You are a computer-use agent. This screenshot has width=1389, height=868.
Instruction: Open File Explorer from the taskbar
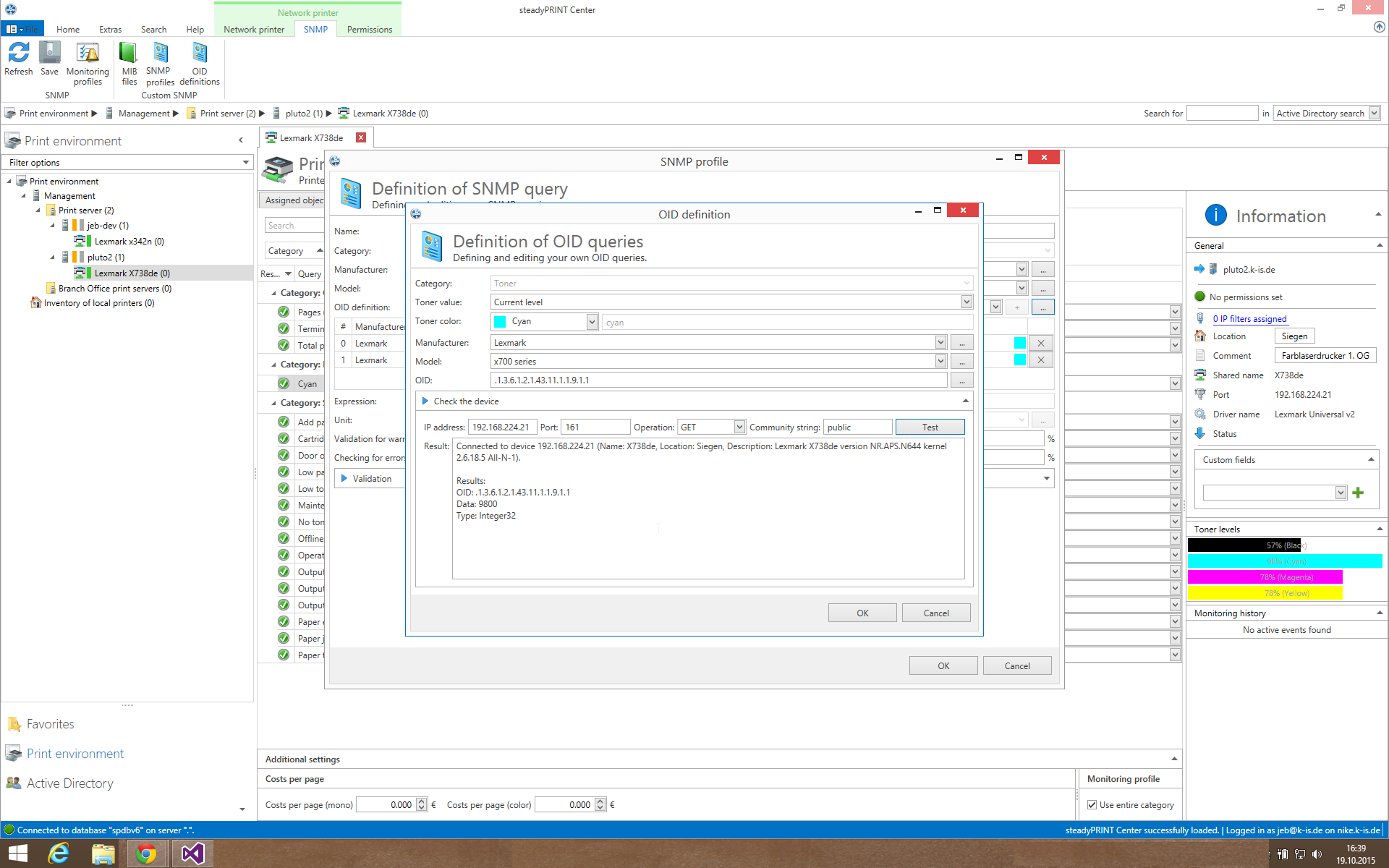103,854
